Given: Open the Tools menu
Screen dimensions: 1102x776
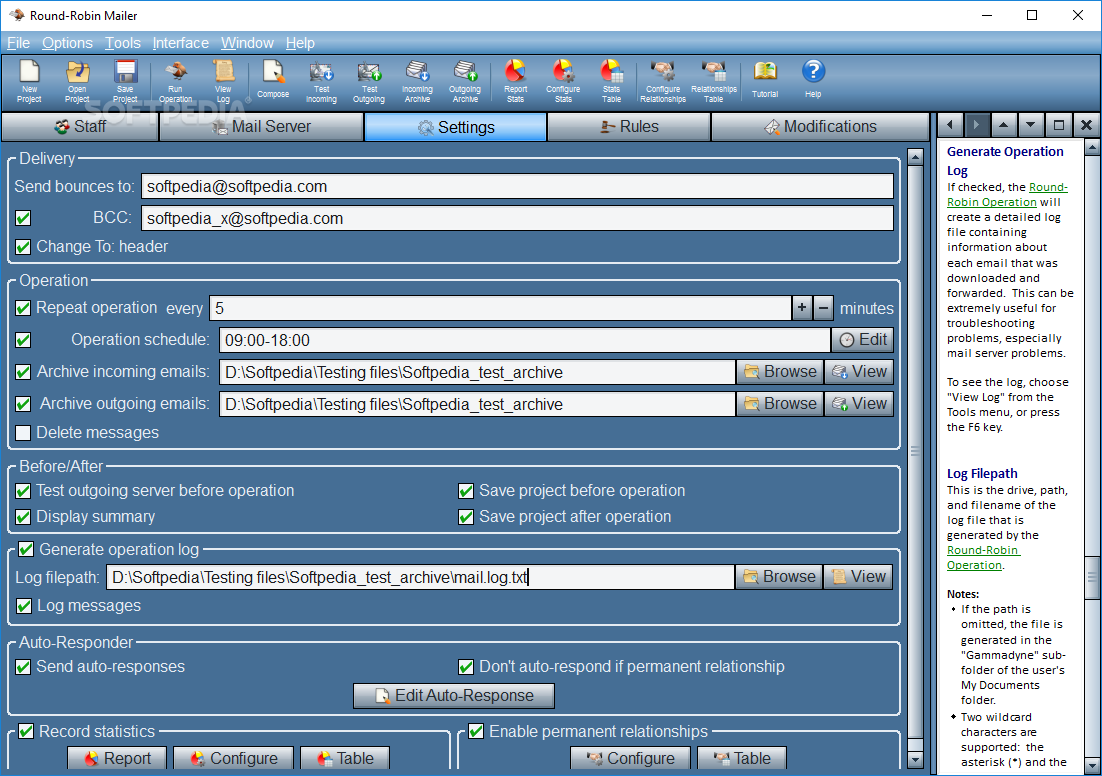Looking at the screenshot, I should [x=123, y=43].
